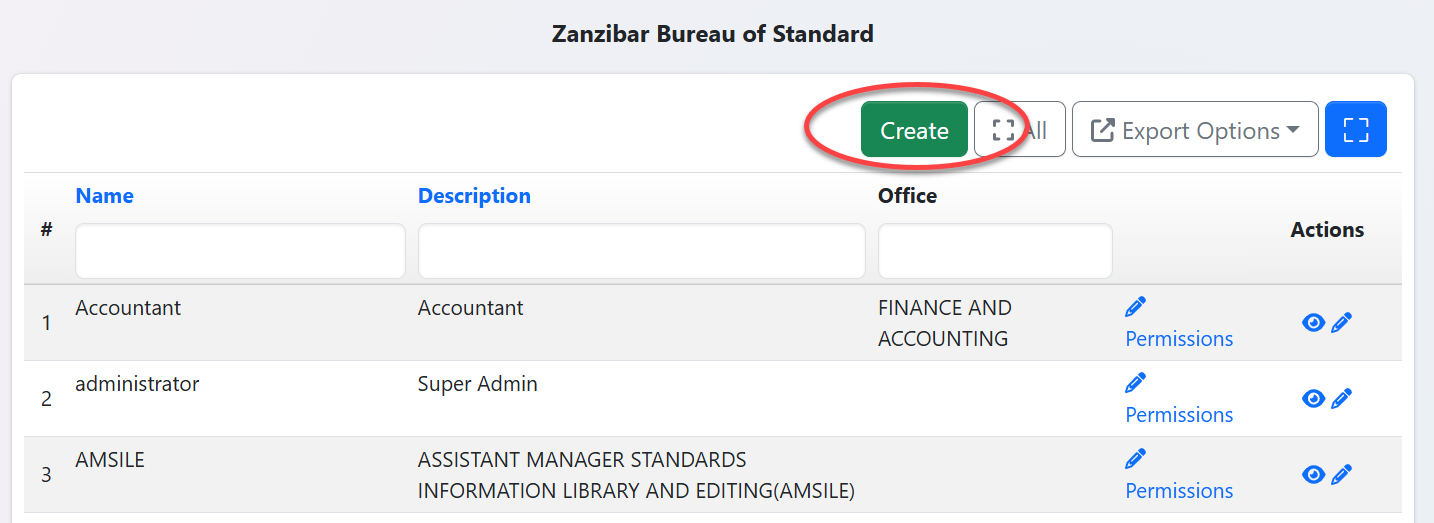Click the Export Options caret arrow
Image resolution: width=1434 pixels, height=523 pixels.
point(1293,130)
